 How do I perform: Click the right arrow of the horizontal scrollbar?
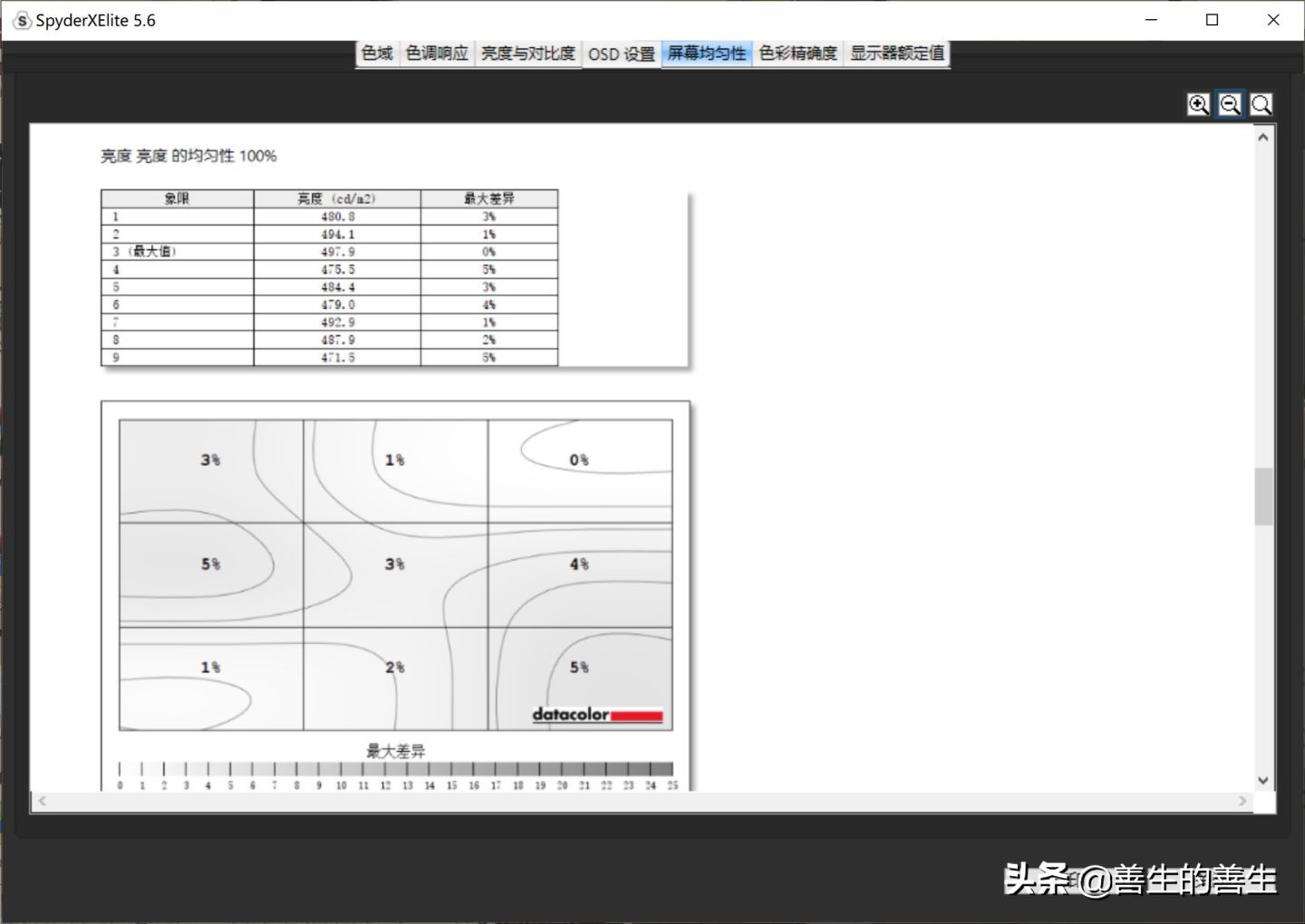1244,801
